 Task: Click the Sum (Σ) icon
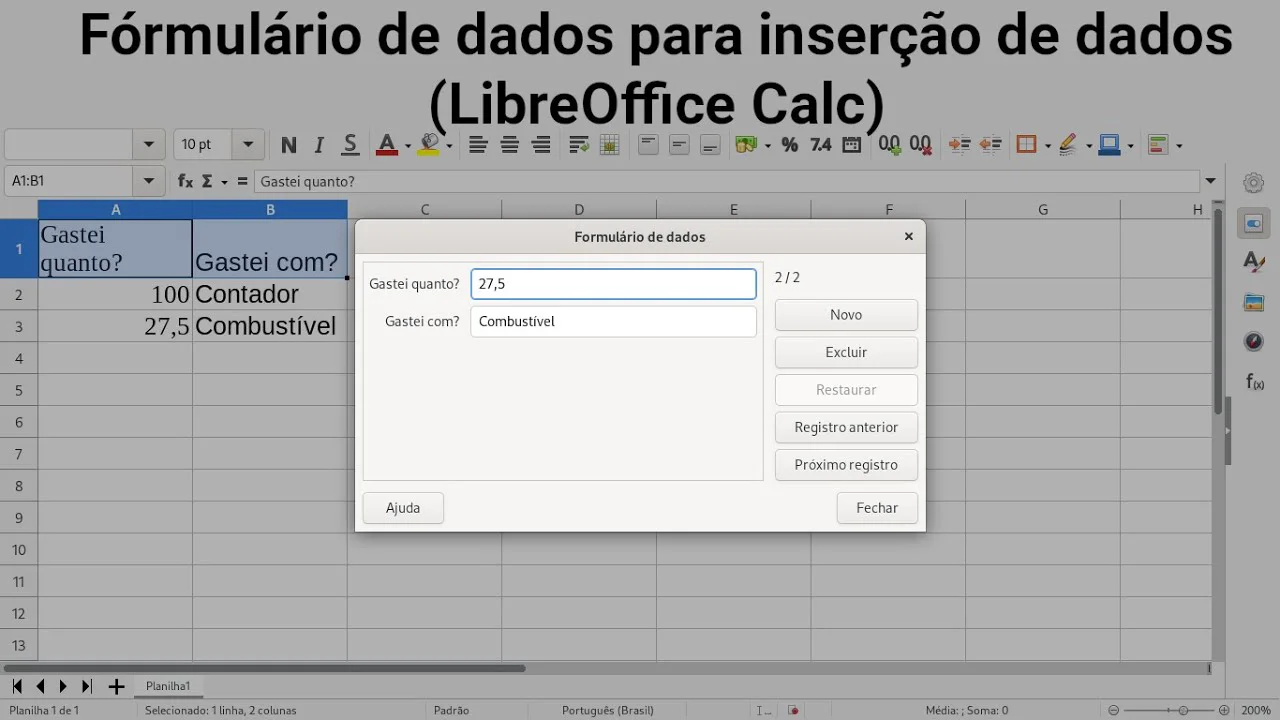click(208, 181)
